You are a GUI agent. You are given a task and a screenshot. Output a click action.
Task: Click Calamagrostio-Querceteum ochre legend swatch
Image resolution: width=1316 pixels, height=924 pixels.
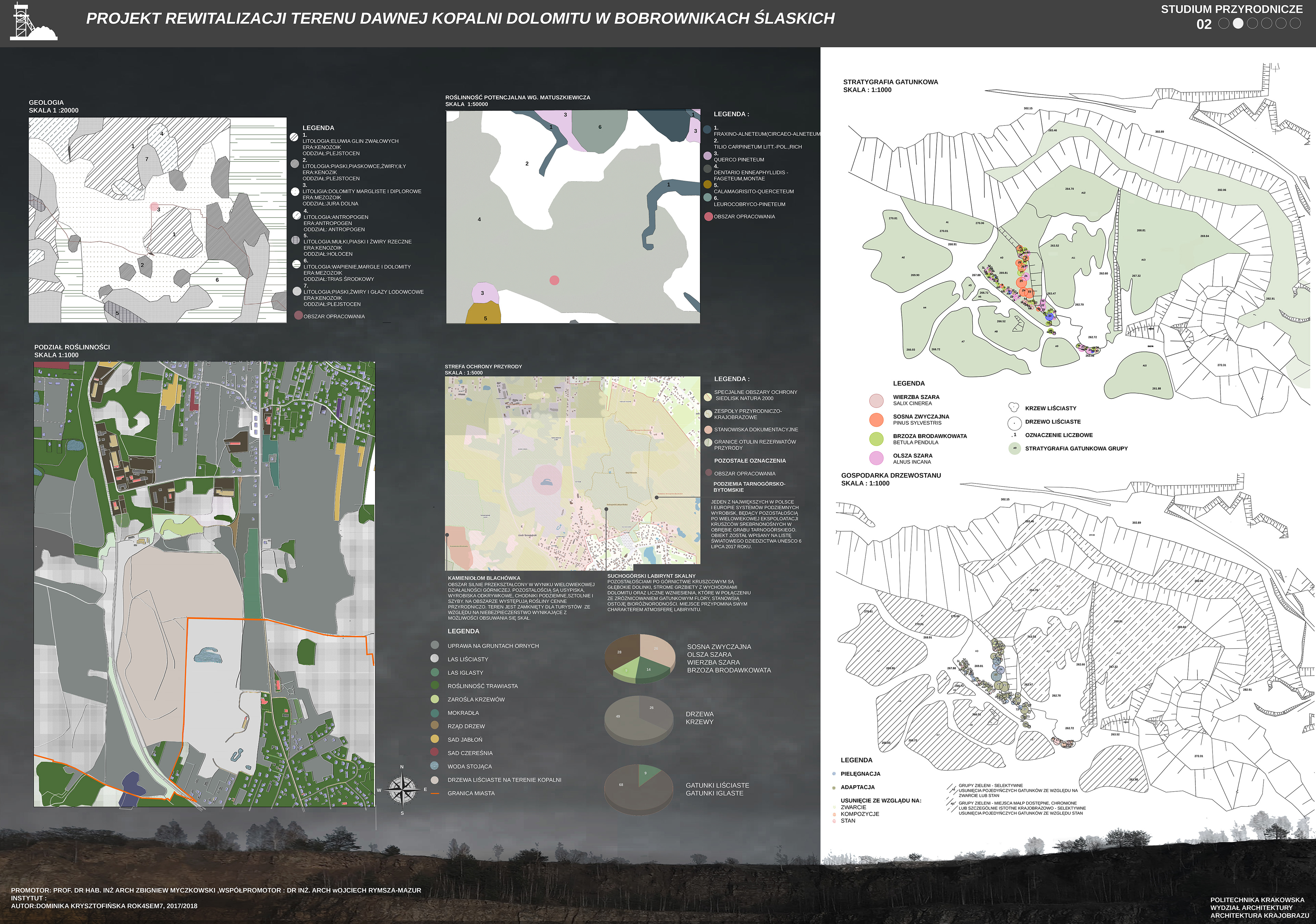[x=707, y=184]
